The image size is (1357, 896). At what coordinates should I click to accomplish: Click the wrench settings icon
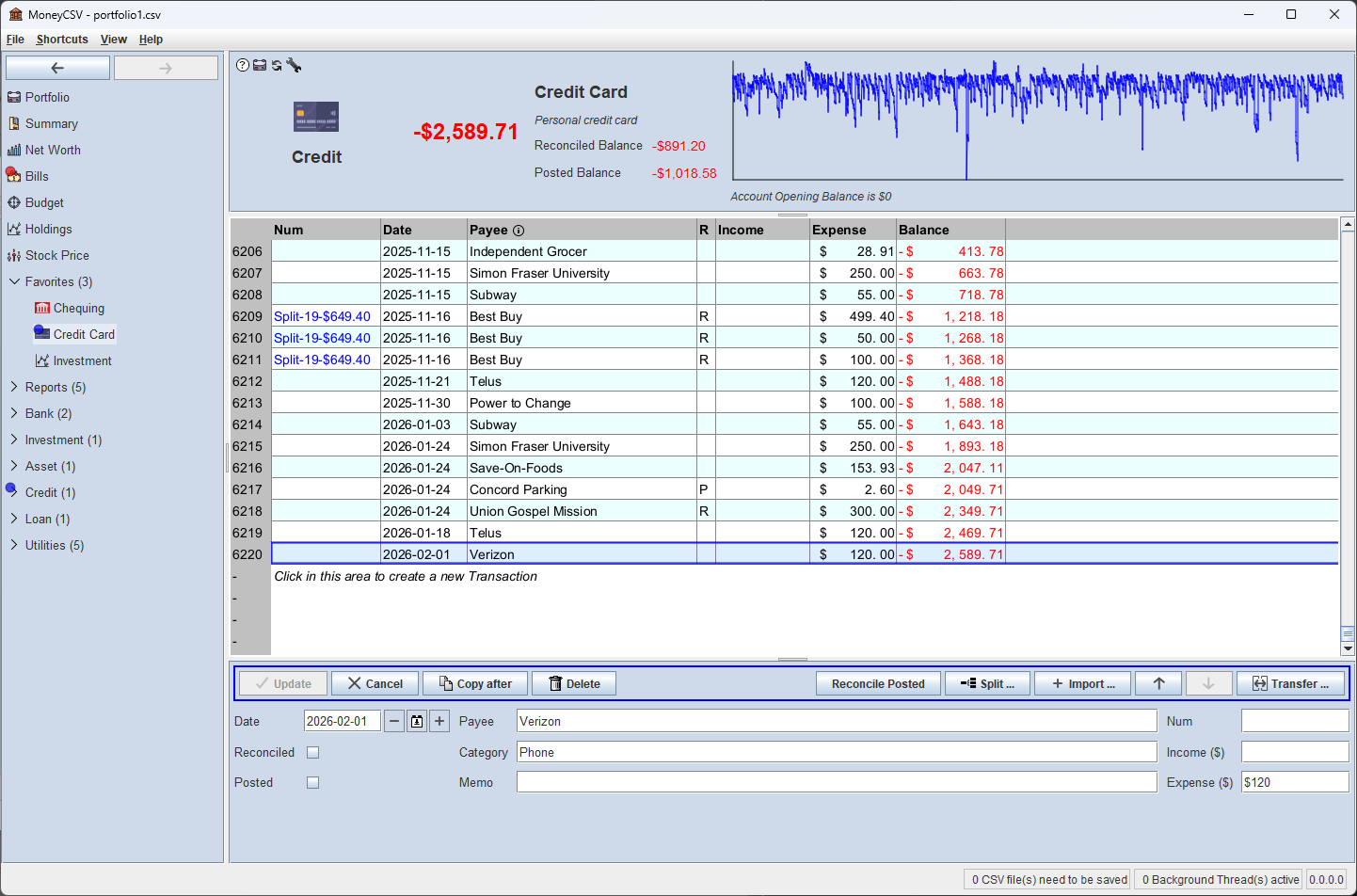click(294, 65)
